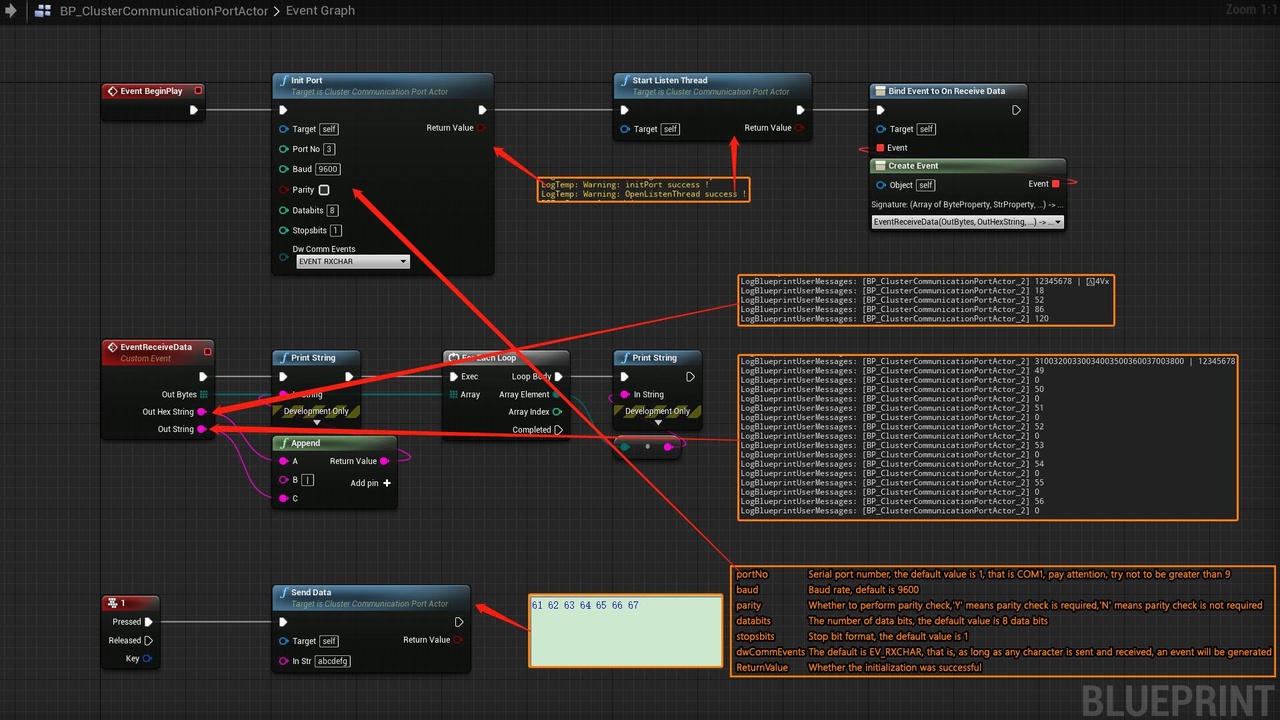This screenshot has height=720, width=1280.
Task: Select the Send Data node title
Action: click(311, 593)
